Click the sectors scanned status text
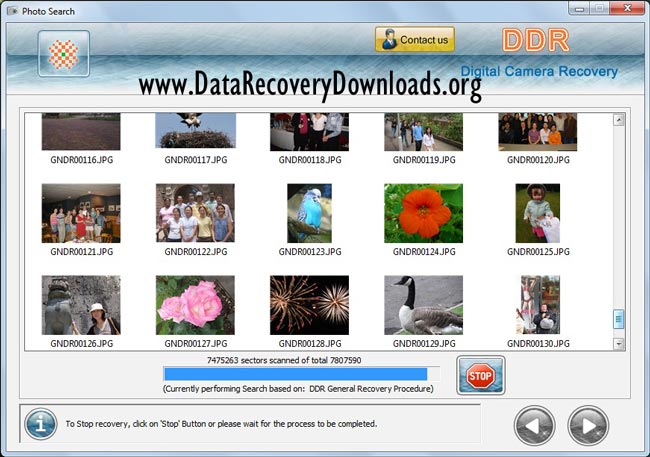The image size is (650, 457). click(x=284, y=360)
